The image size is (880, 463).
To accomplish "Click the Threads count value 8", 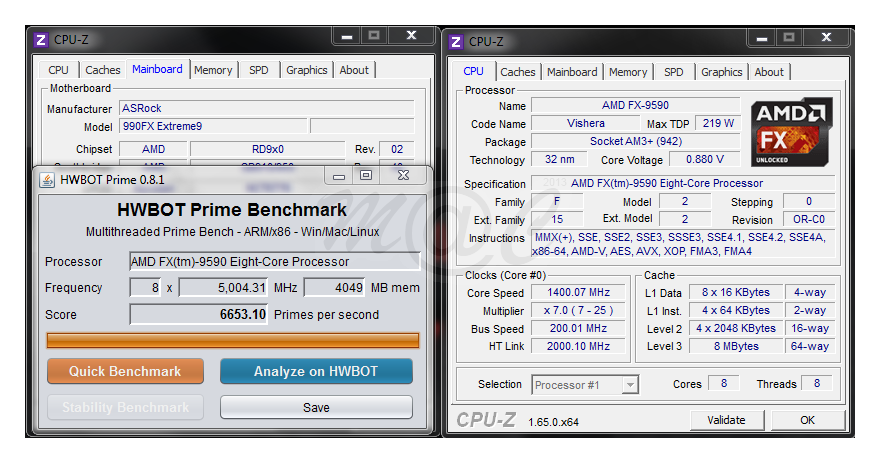I will (x=817, y=383).
